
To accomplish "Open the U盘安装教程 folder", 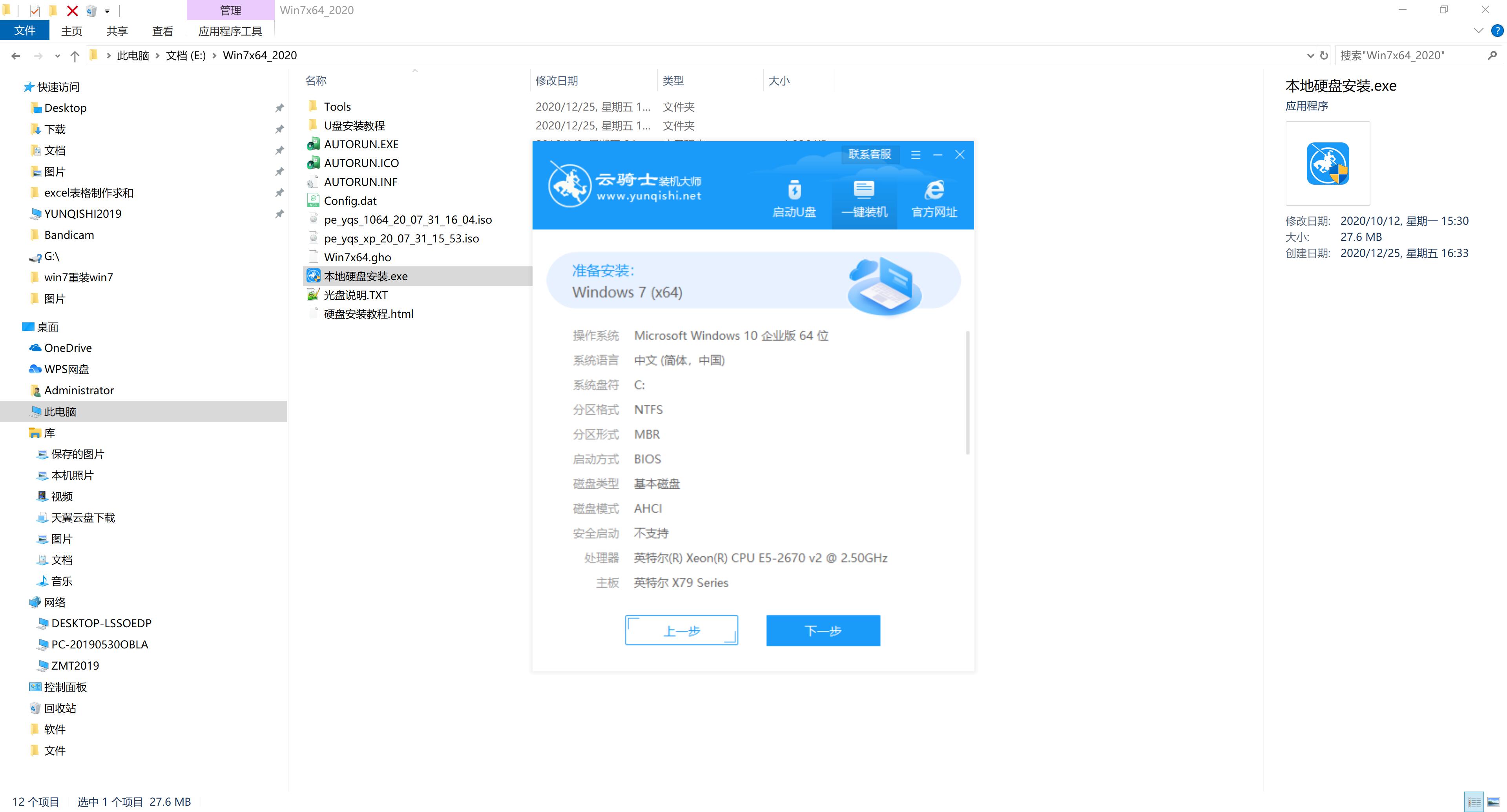I will click(355, 125).
